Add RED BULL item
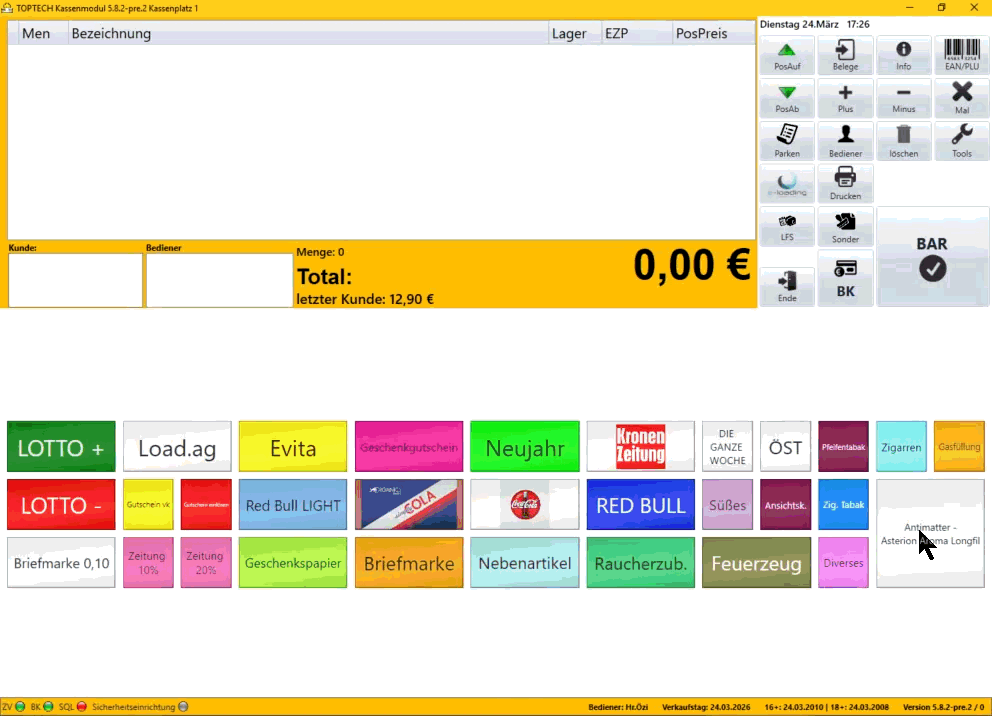Screen dimensions: 992x716 pyautogui.click(x=640, y=505)
